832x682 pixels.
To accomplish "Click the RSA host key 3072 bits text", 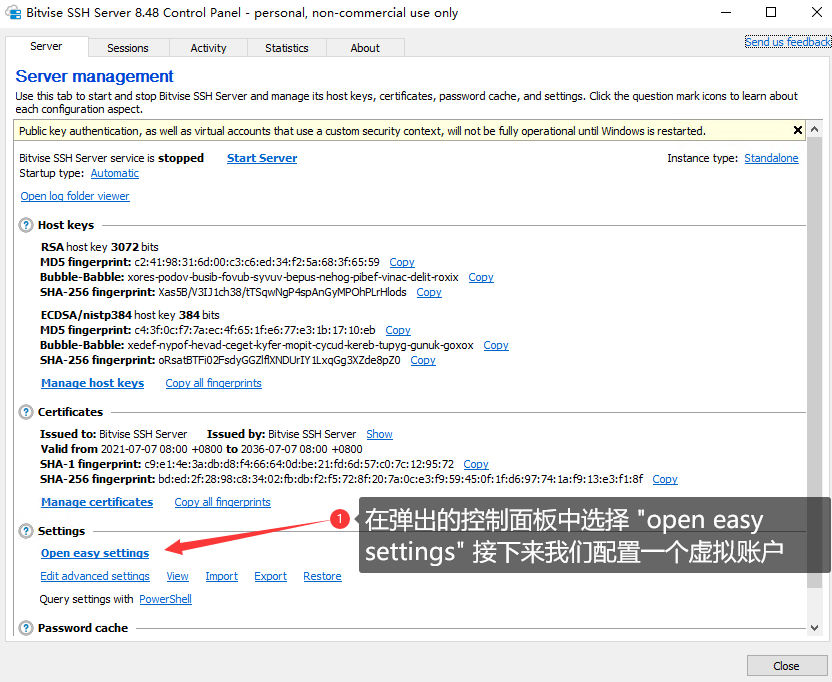I will pyautogui.click(x=100, y=247).
